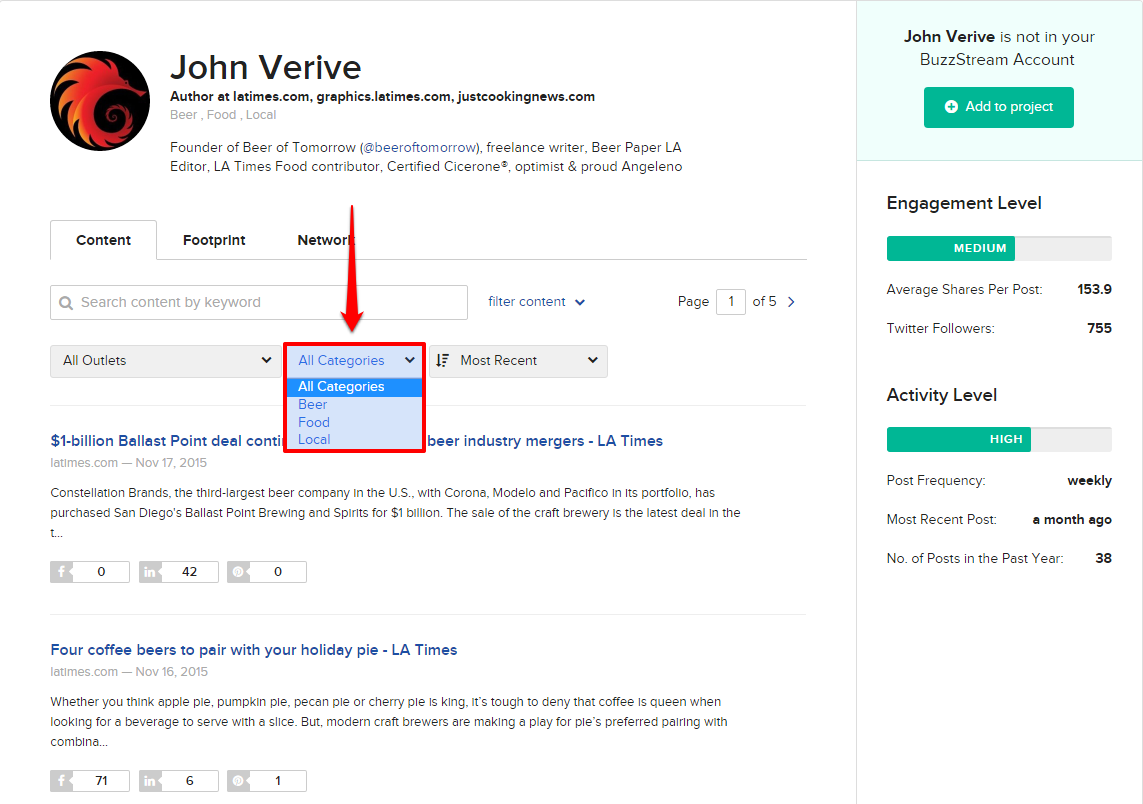
Task: Open the Network tab
Action: pos(325,240)
